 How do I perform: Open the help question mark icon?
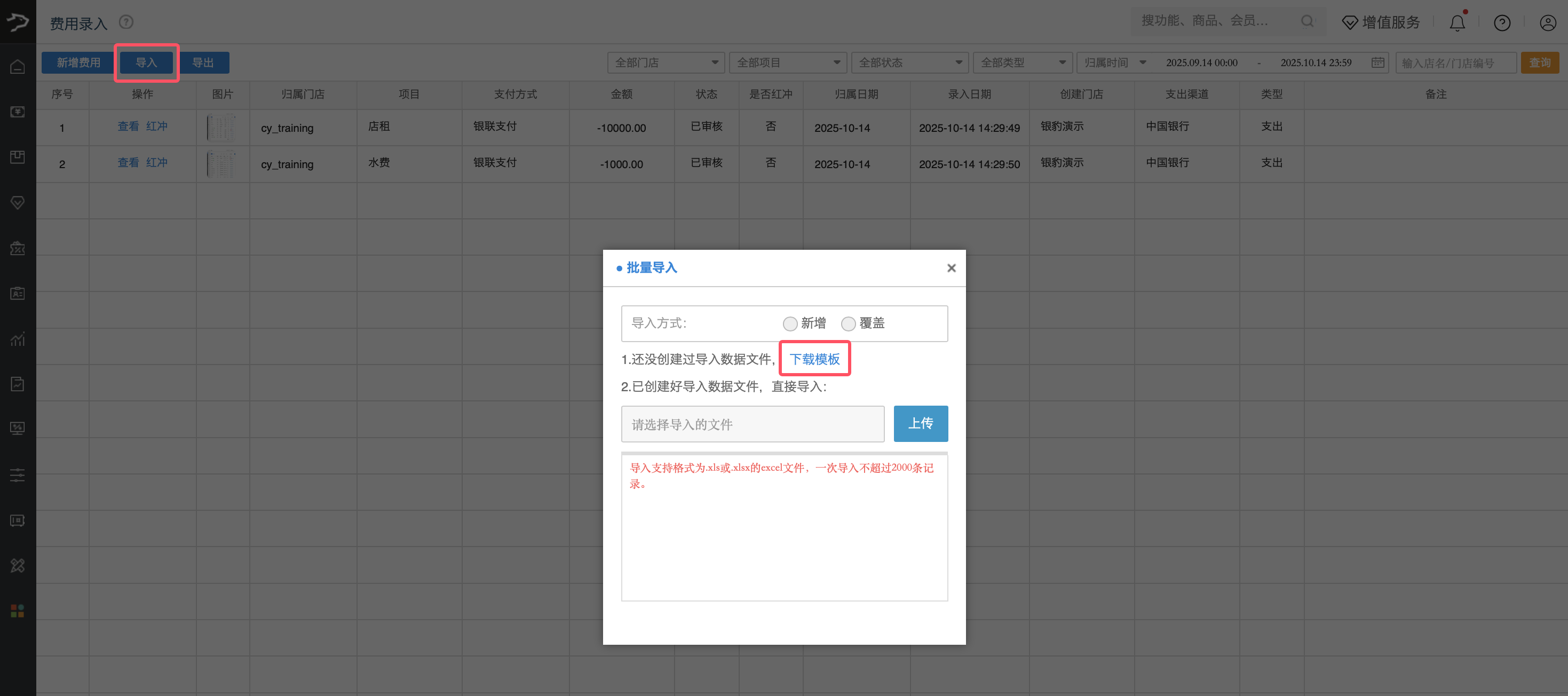click(1502, 22)
